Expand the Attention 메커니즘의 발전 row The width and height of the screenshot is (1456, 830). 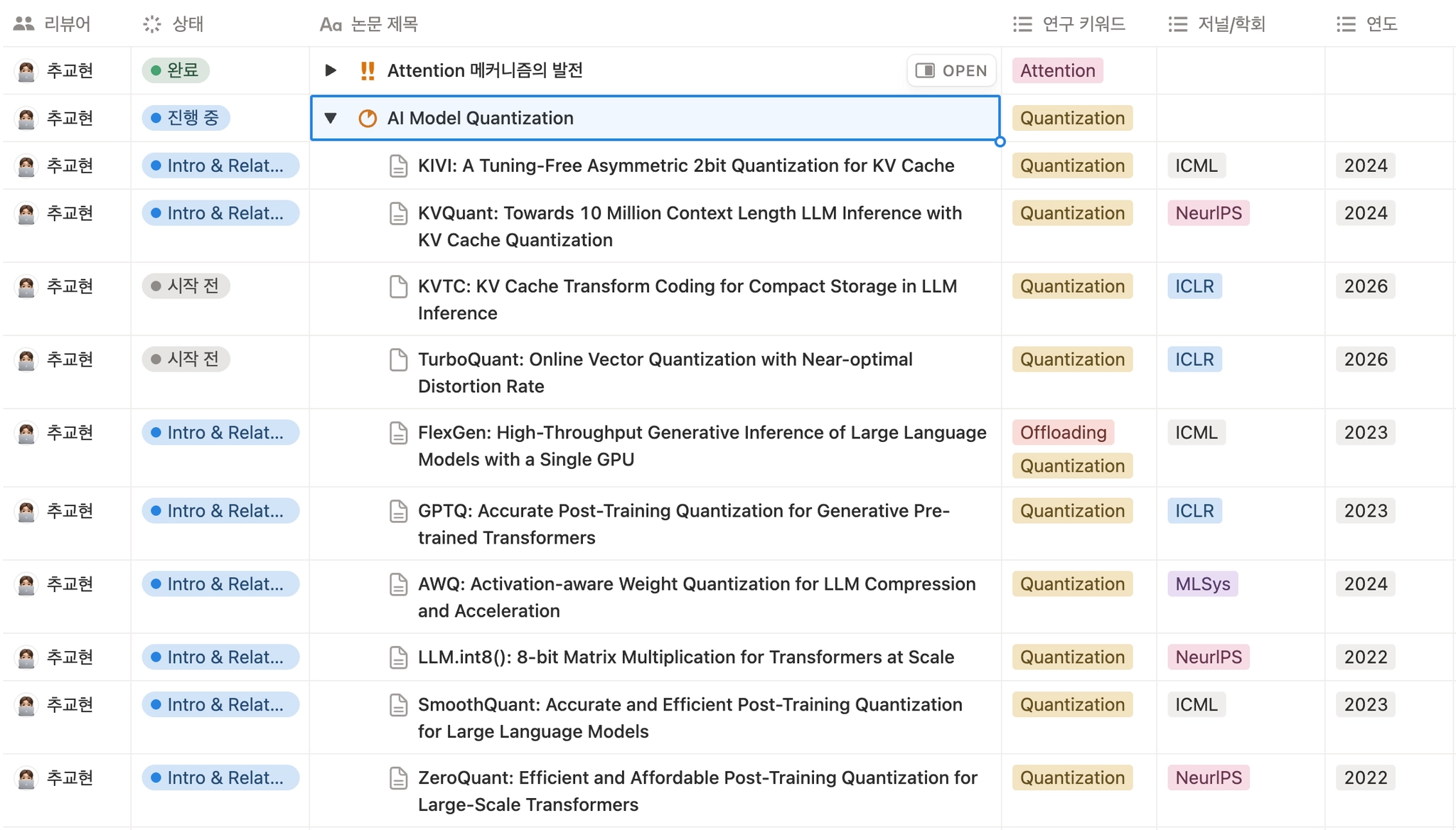pos(331,70)
